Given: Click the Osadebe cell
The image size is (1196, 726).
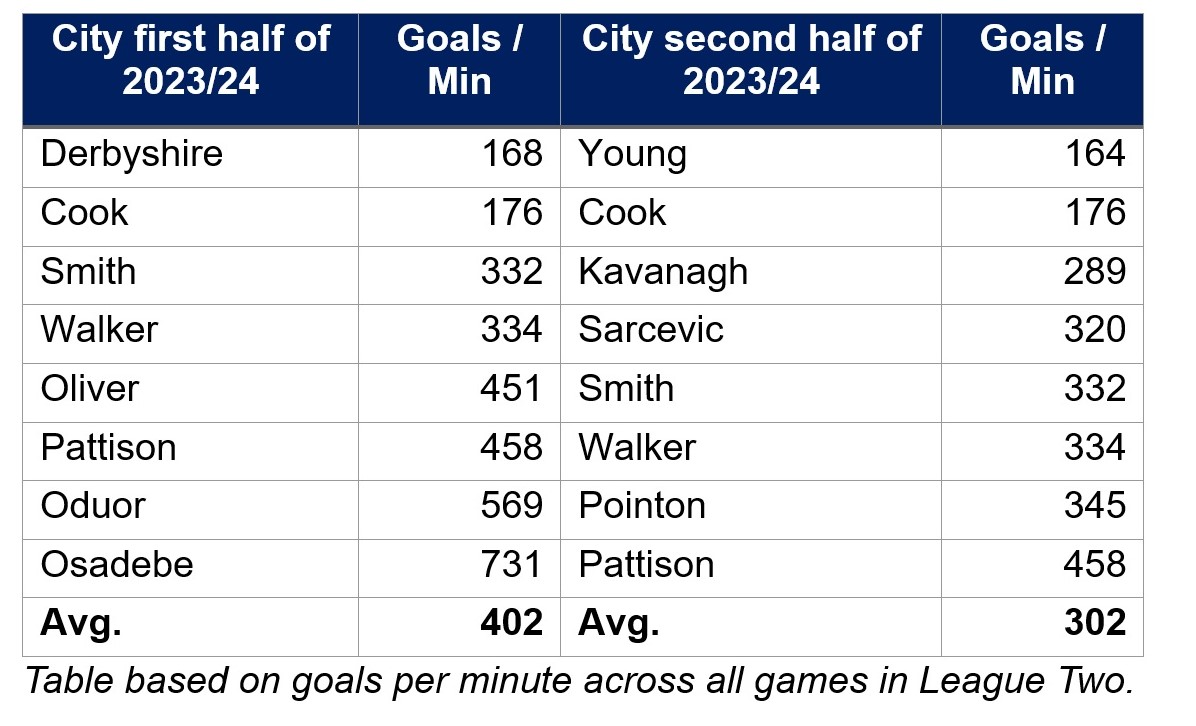Looking at the screenshot, I should click(x=117, y=564).
